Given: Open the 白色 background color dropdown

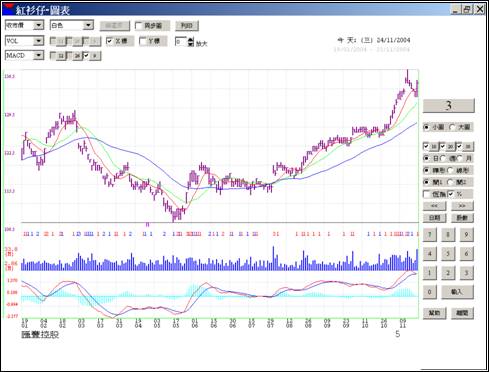Looking at the screenshot, I should pyautogui.click(x=88, y=25).
